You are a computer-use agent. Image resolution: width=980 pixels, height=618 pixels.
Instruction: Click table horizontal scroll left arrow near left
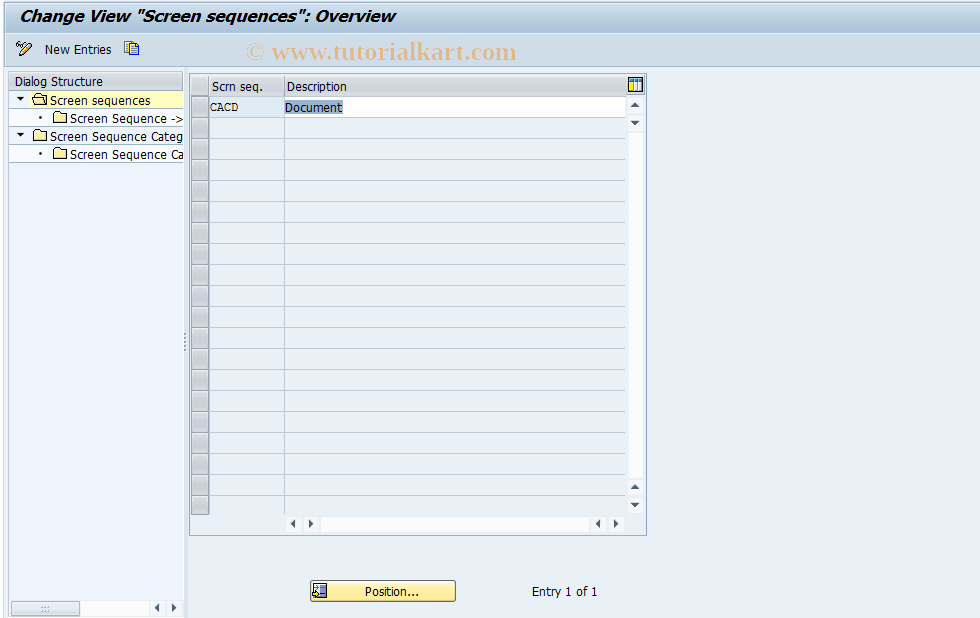[293, 524]
